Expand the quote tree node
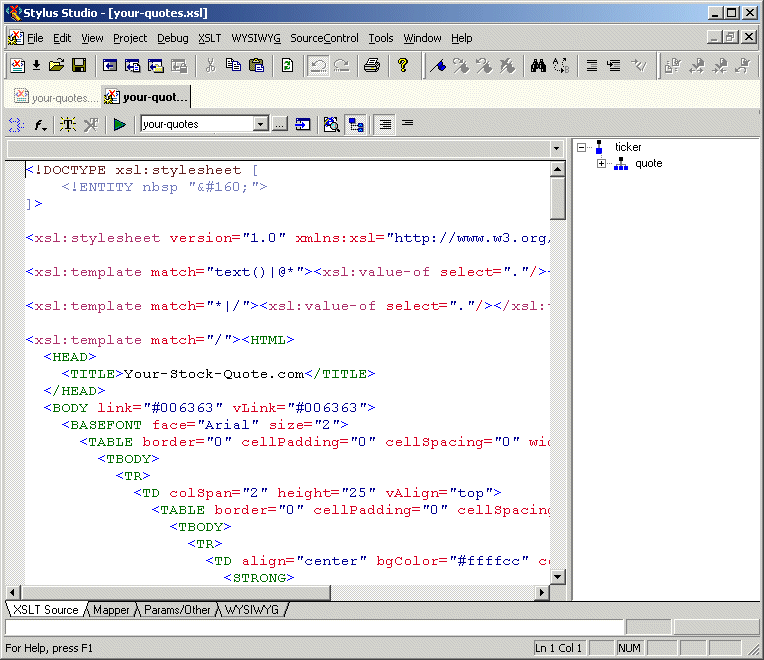This screenshot has width=764, height=660. pyautogui.click(x=602, y=164)
